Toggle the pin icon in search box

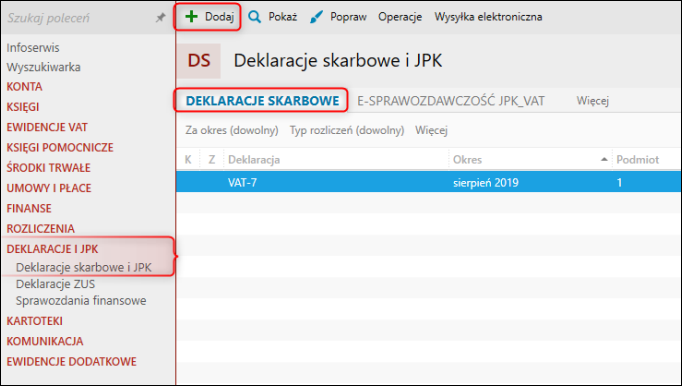[x=161, y=17]
